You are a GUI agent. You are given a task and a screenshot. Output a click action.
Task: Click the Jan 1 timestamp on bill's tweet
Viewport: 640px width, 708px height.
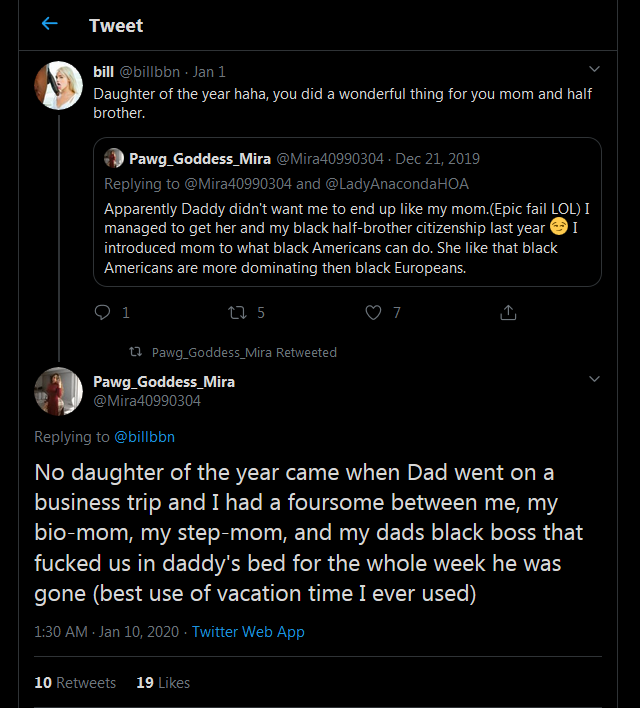[x=210, y=72]
